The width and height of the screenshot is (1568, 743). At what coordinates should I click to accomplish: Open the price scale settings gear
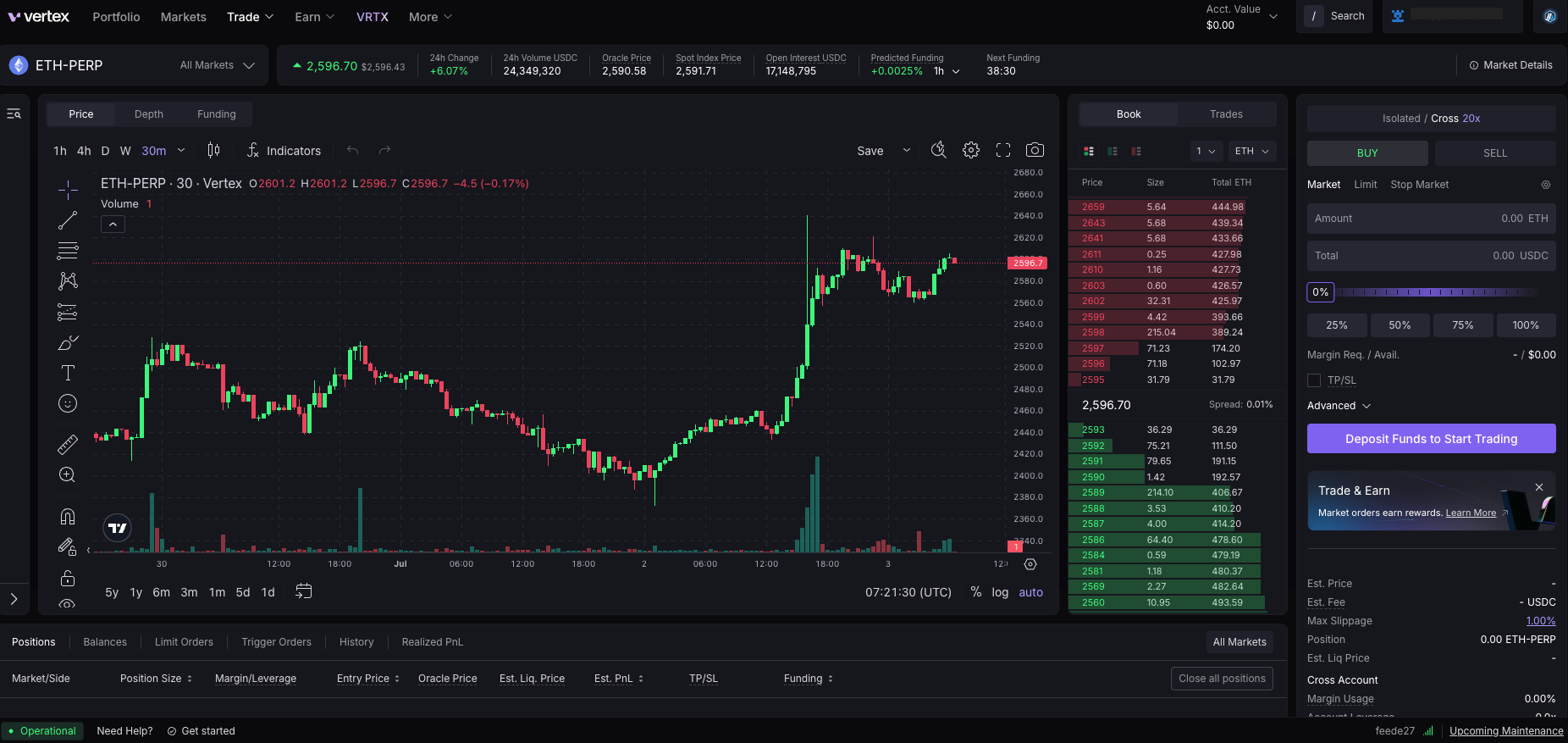(1030, 564)
